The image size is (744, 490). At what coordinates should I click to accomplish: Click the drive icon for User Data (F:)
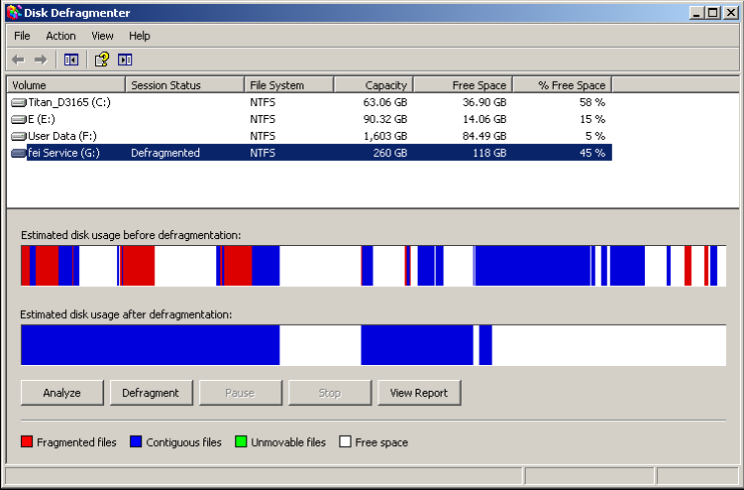(19, 137)
